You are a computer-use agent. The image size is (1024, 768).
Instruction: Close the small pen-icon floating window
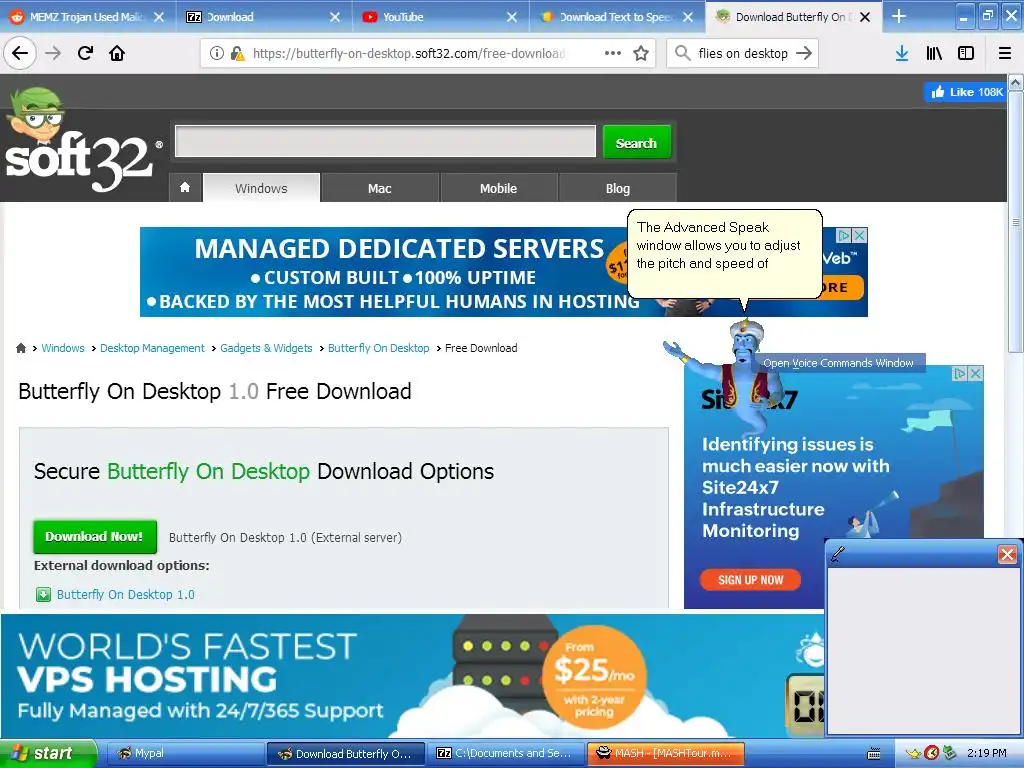tap(1007, 554)
